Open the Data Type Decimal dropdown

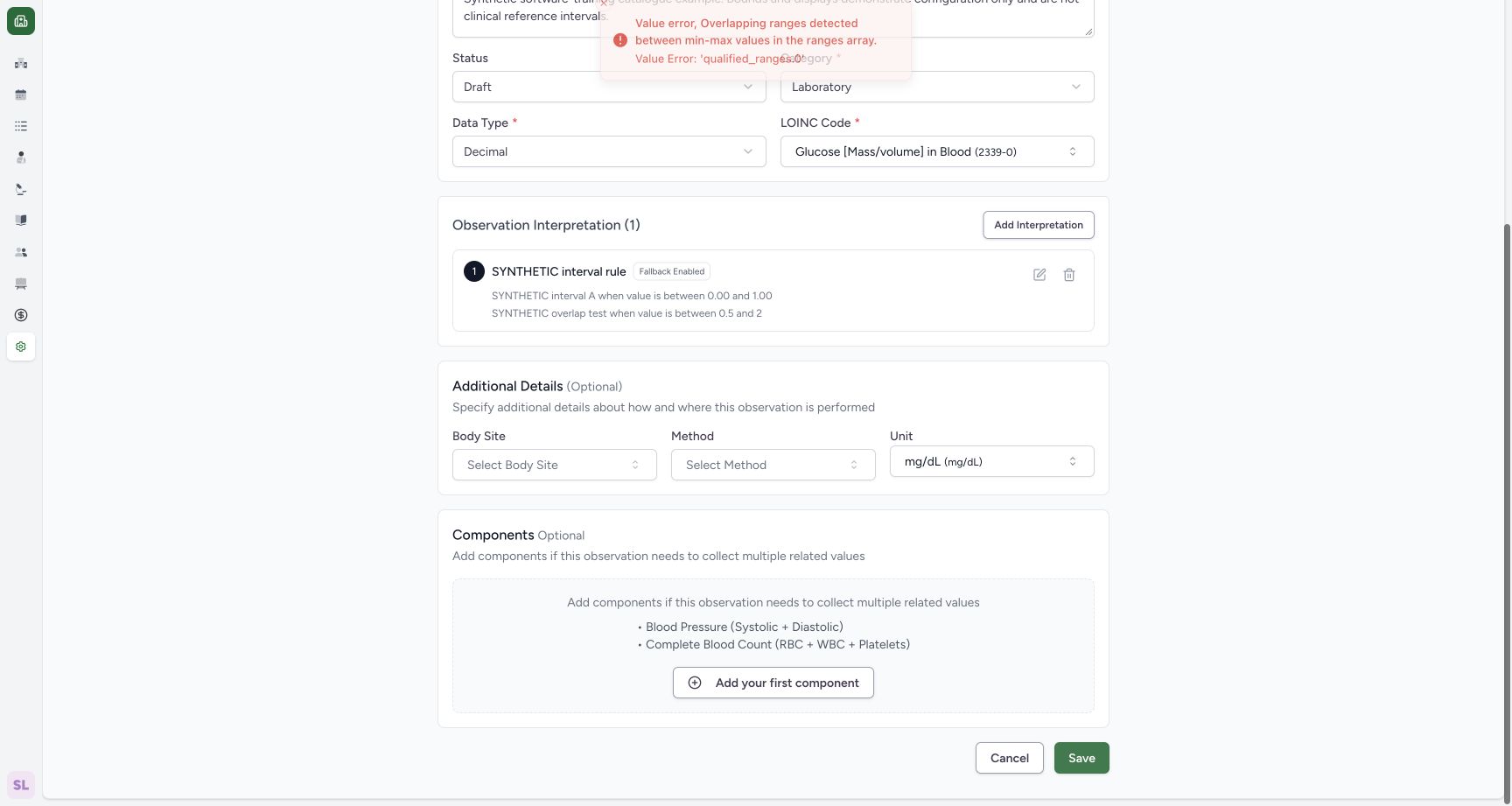pyautogui.click(x=609, y=151)
